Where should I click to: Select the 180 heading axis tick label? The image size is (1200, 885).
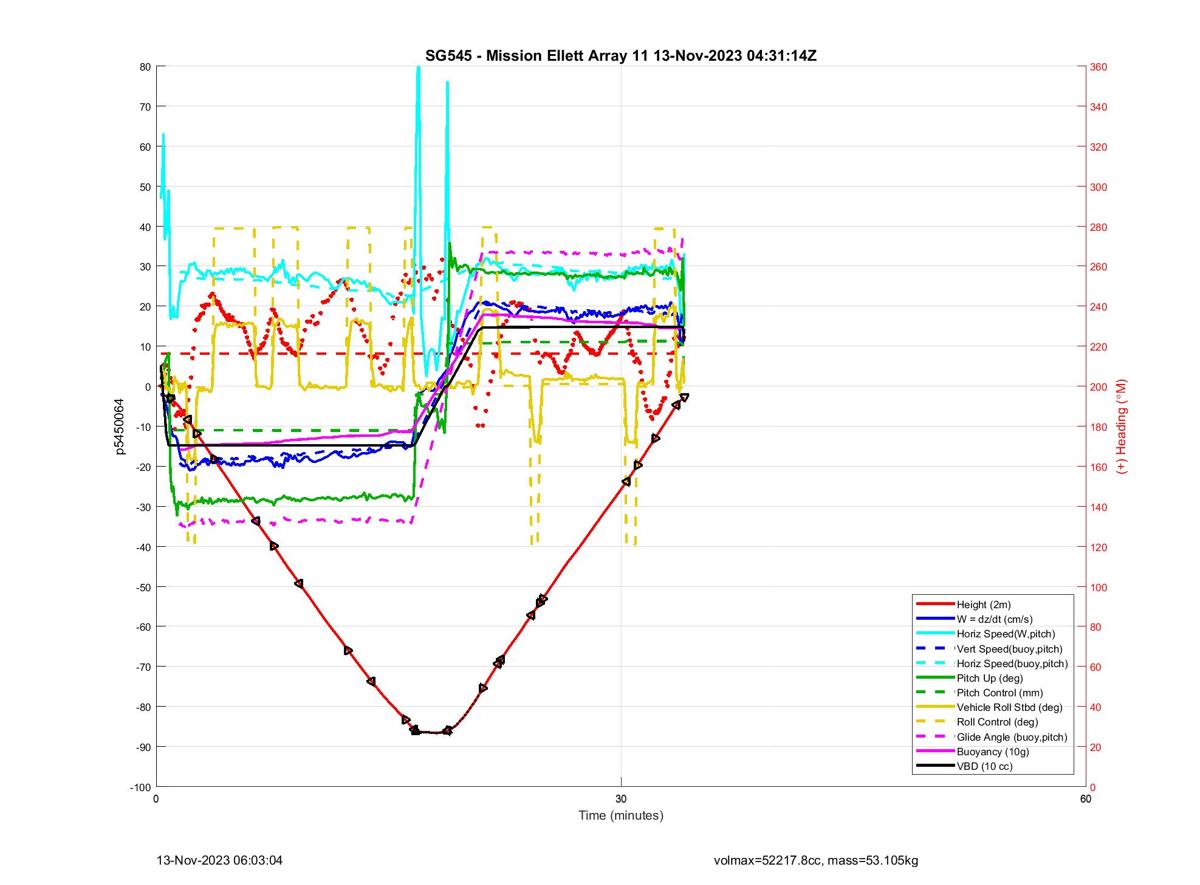tap(1100, 427)
